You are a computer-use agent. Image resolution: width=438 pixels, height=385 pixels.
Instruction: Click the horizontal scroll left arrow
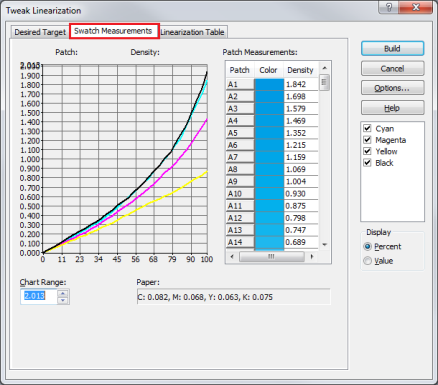click(232, 257)
